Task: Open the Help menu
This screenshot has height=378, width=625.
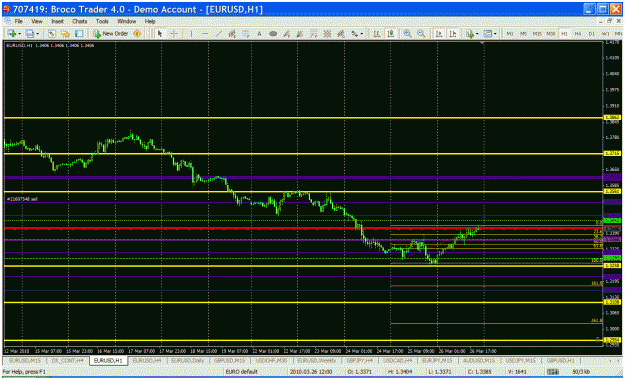Action: tap(150, 21)
